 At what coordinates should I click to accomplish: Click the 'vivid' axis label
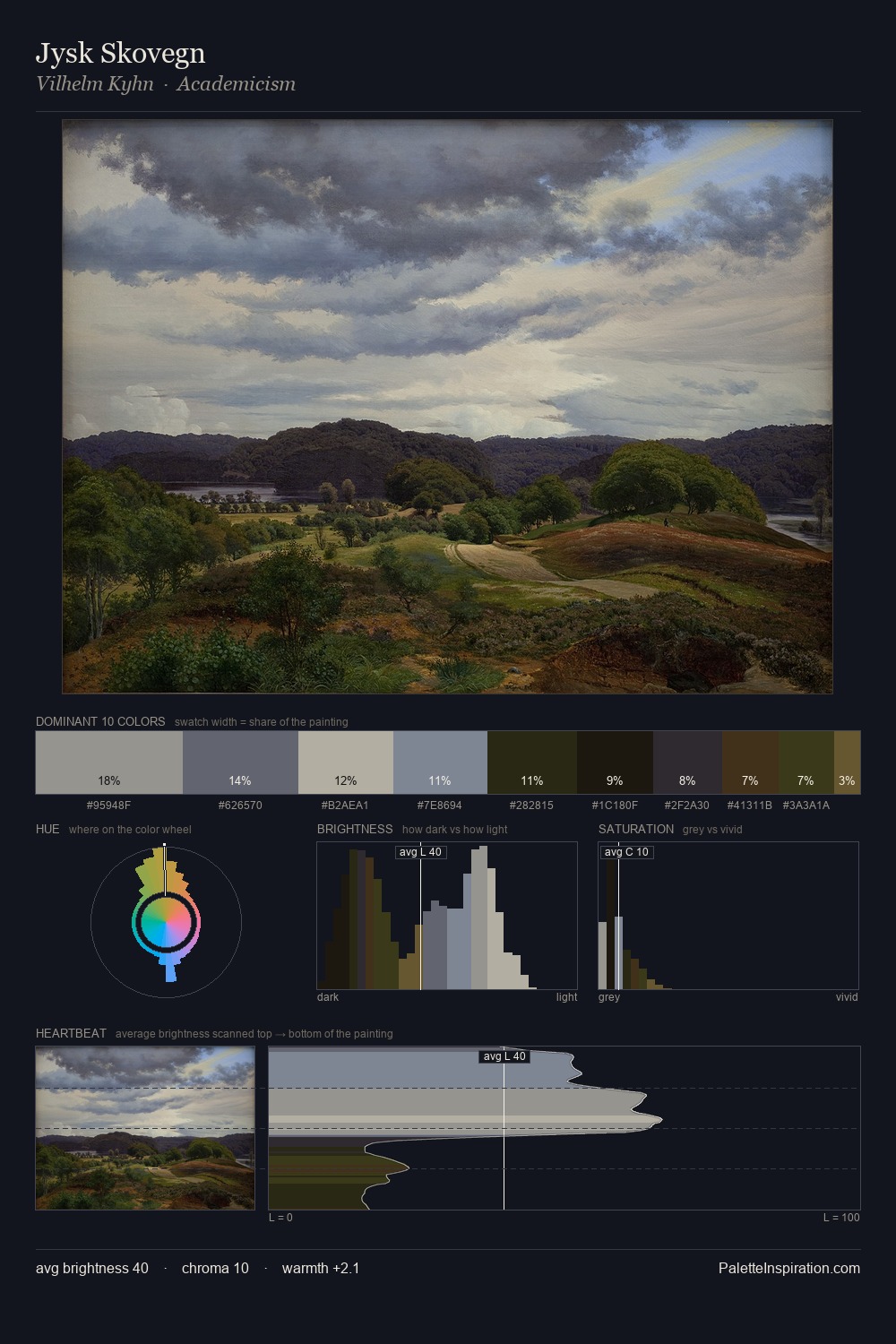pos(847,997)
